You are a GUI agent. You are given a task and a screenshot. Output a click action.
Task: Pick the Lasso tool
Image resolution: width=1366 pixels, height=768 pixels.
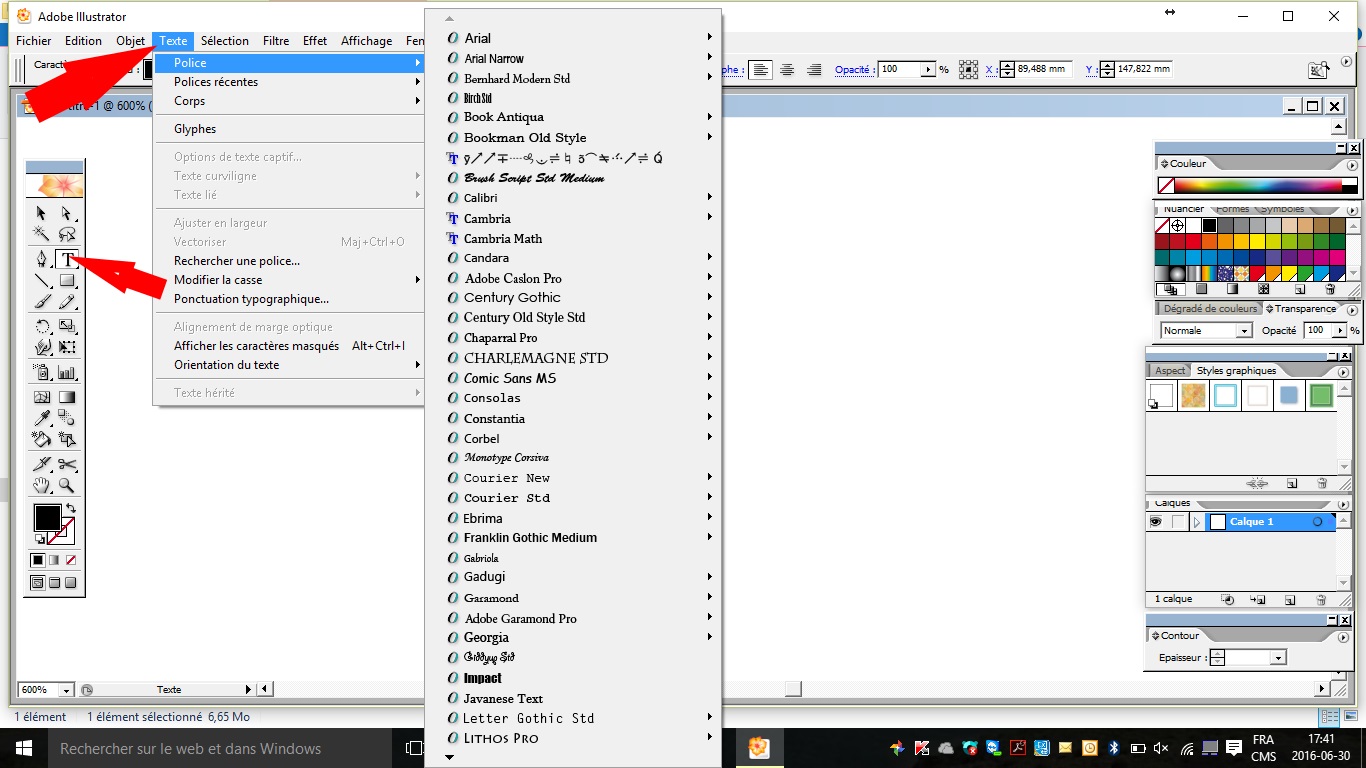click(67, 234)
